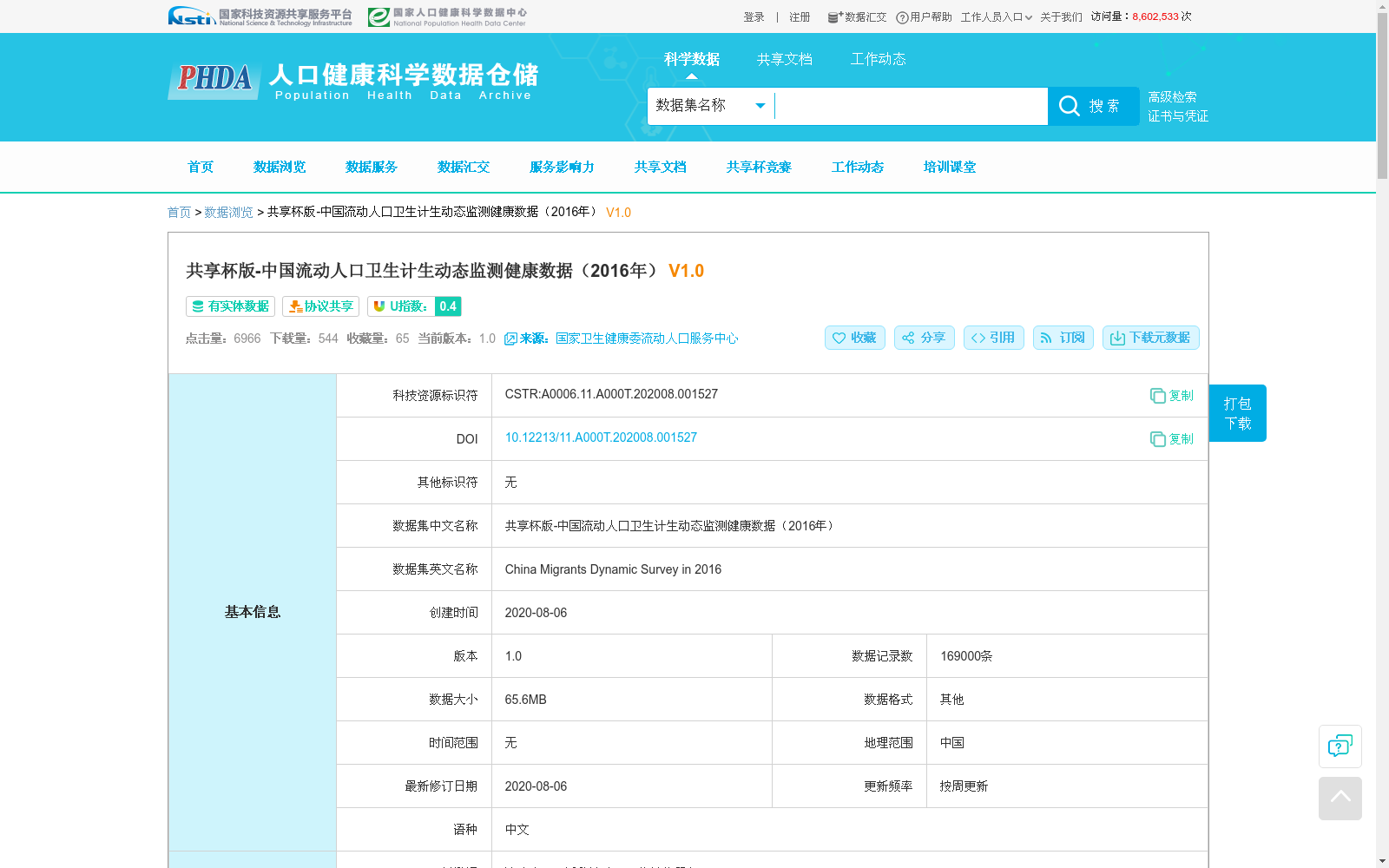Click 数据浏览 breadcrumb link
Viewport: 1389px width, 868px height.
[228, 213]
